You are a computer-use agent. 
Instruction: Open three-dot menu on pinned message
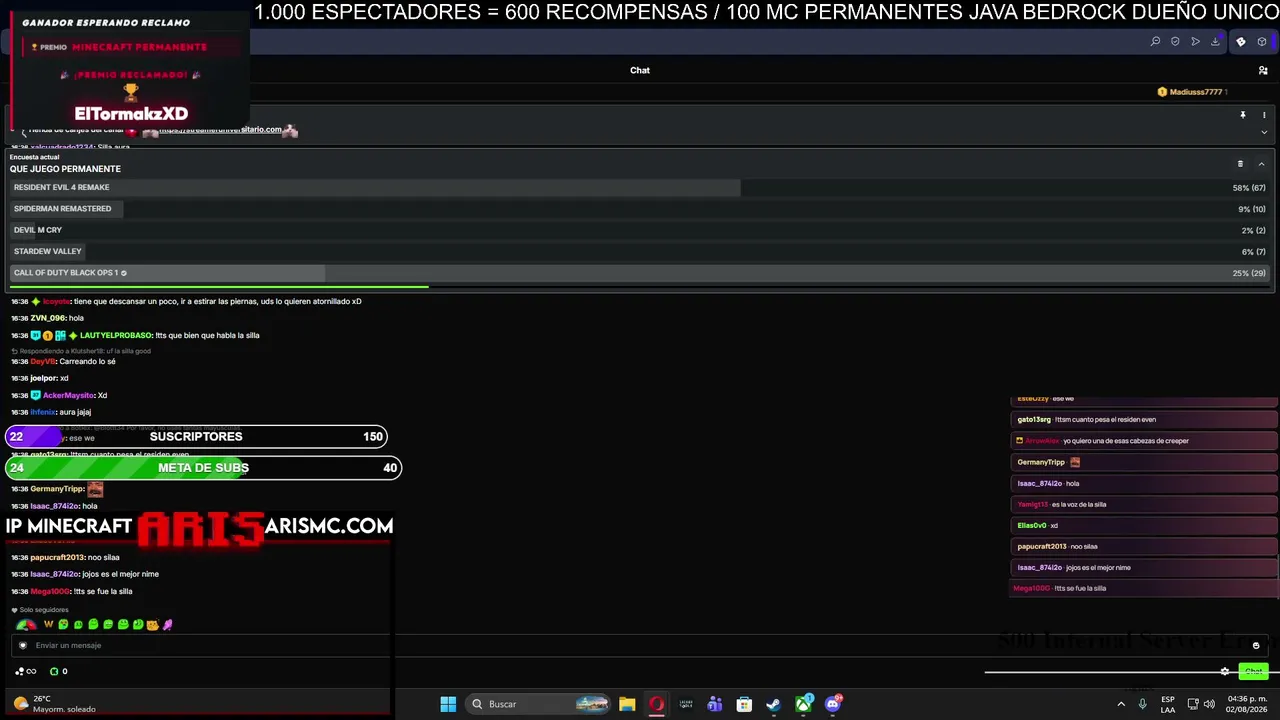(x=1264, y=115)
